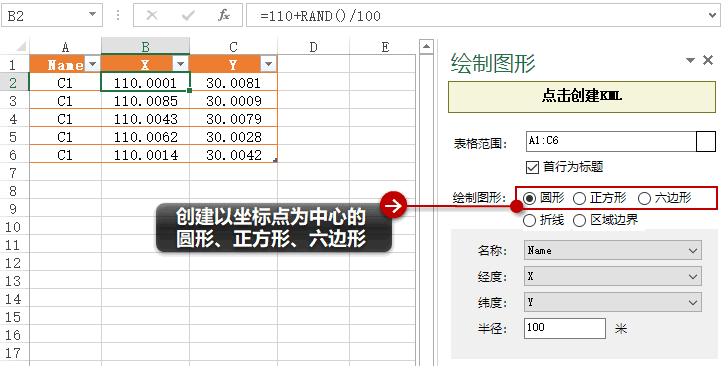Open the task pane options arrow

point(690,60)
